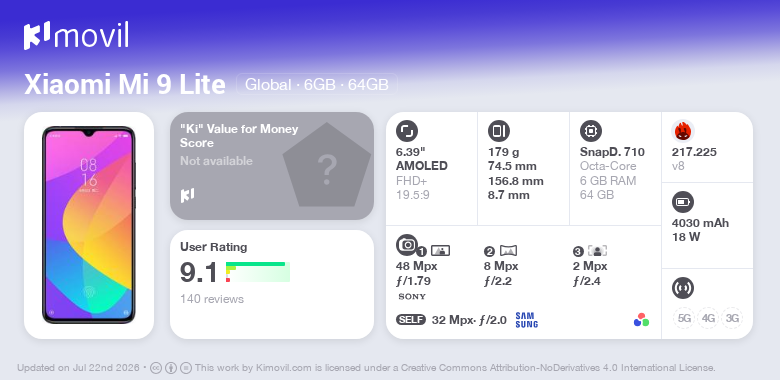The image size is (780, 380).
Task: Click the SELF selfie camera badge
Action: click(411, 320)
